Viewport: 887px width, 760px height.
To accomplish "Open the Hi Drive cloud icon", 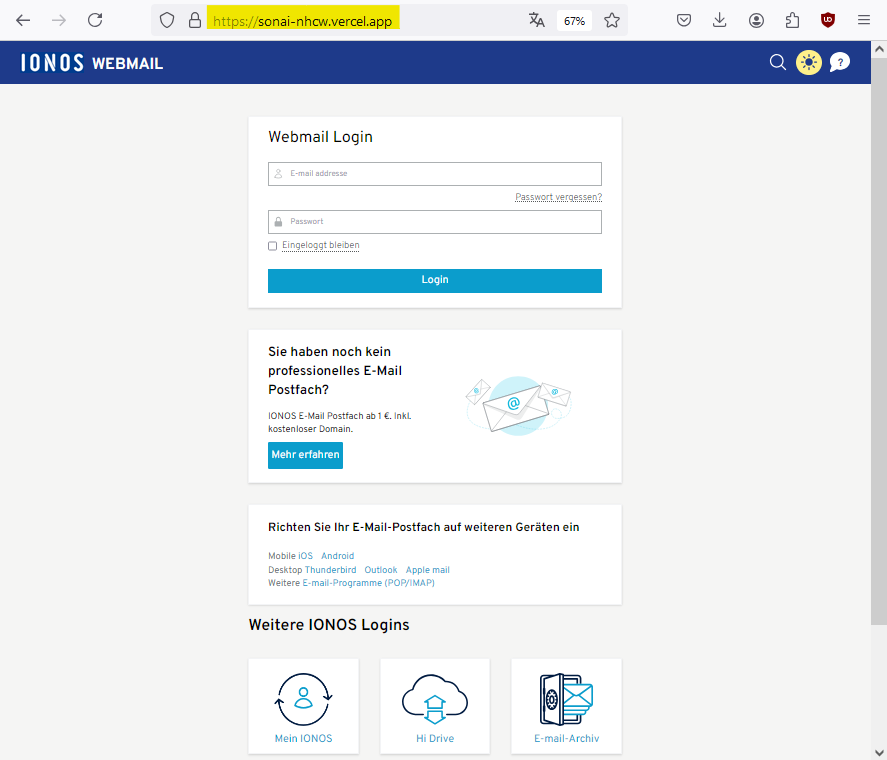I will (435, 699).
